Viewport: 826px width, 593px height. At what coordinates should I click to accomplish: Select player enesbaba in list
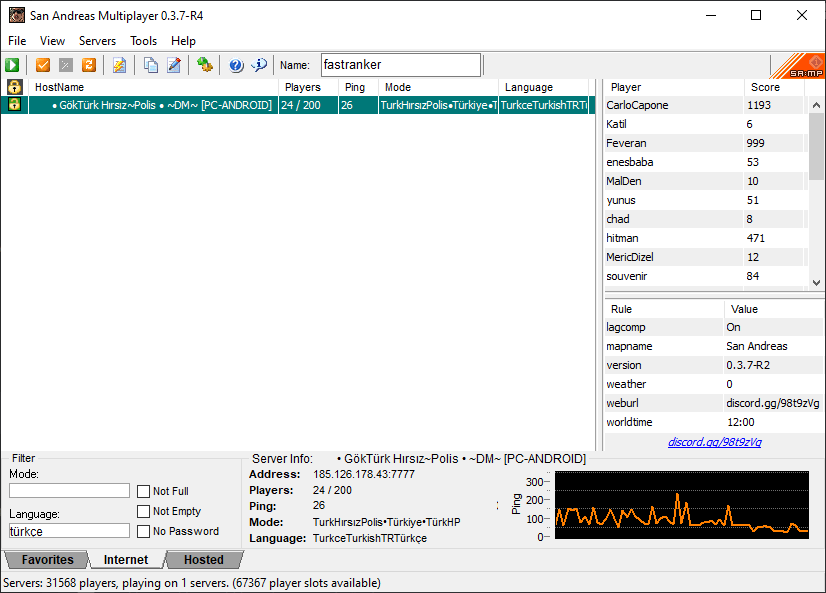706,162
